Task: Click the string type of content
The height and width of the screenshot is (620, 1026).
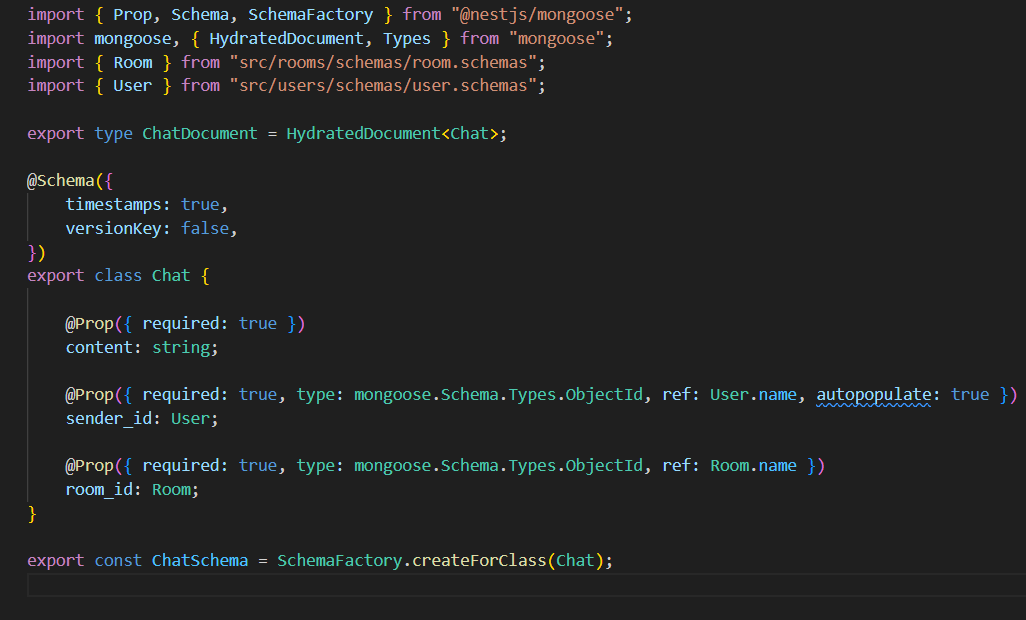Action: coord(181,347)
